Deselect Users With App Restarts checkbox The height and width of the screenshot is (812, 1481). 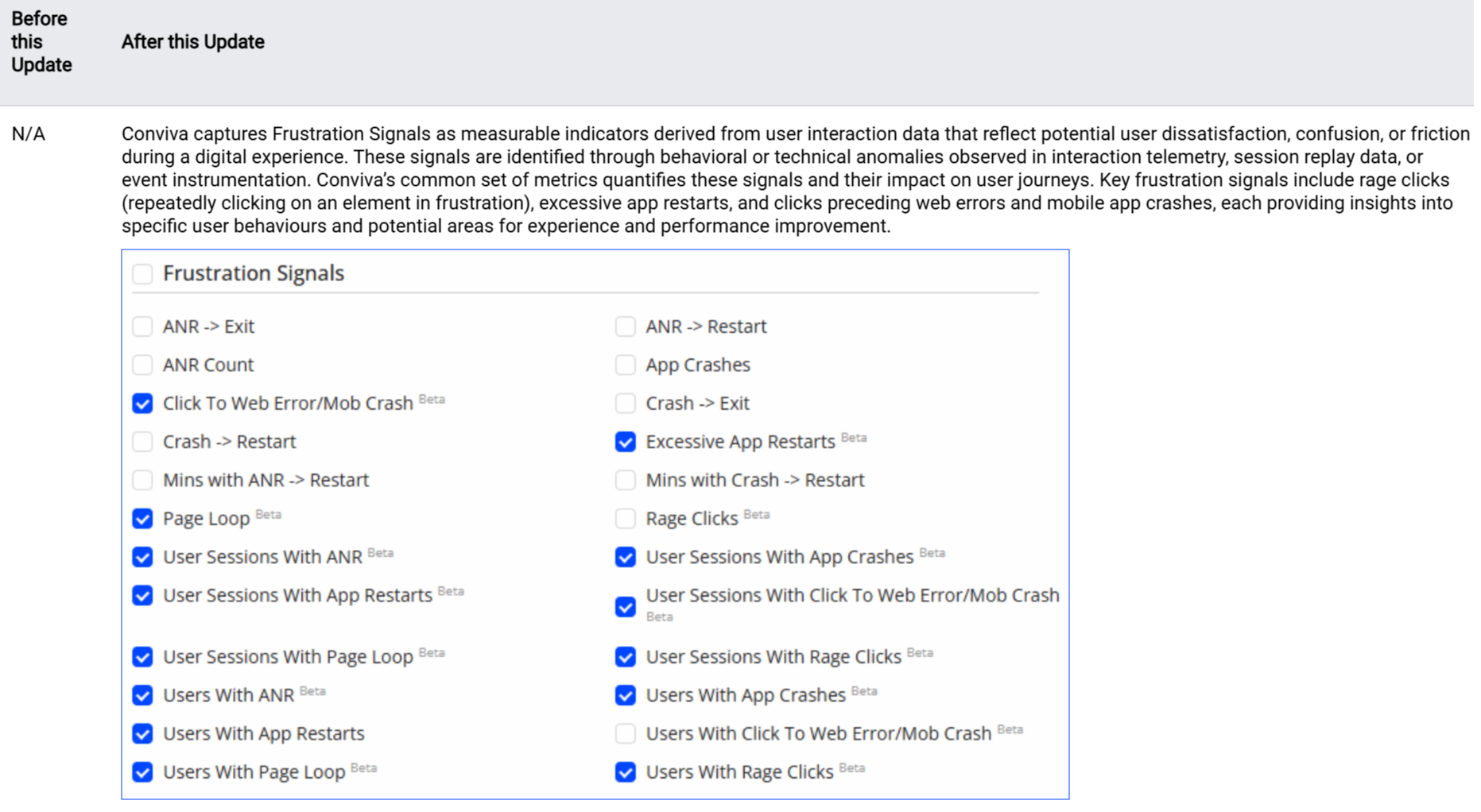[142, 733]
